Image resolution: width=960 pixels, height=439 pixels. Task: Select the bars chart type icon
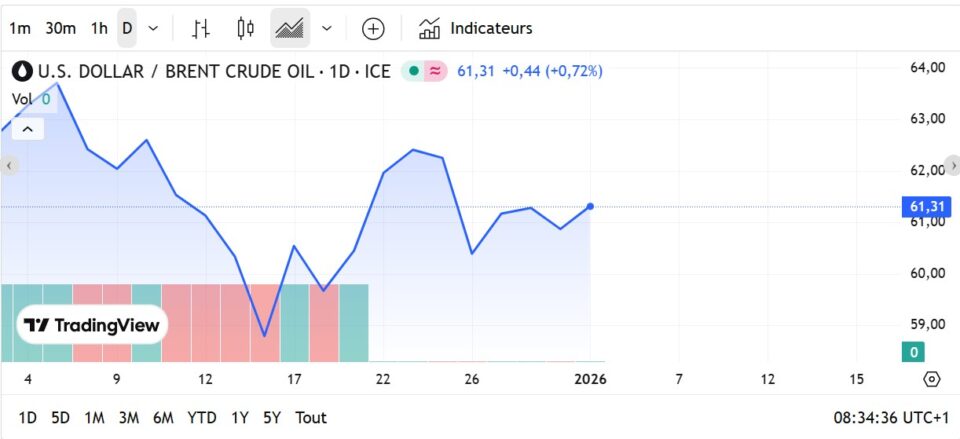(x=201, y=28)
